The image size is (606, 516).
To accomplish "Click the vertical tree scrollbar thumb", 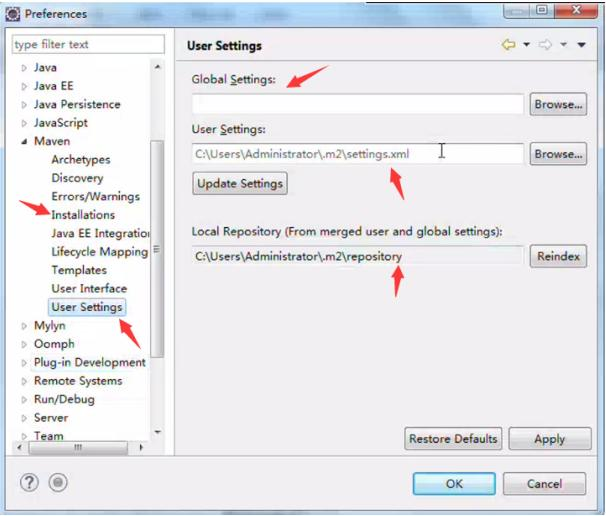I will (x=157, y=249).
